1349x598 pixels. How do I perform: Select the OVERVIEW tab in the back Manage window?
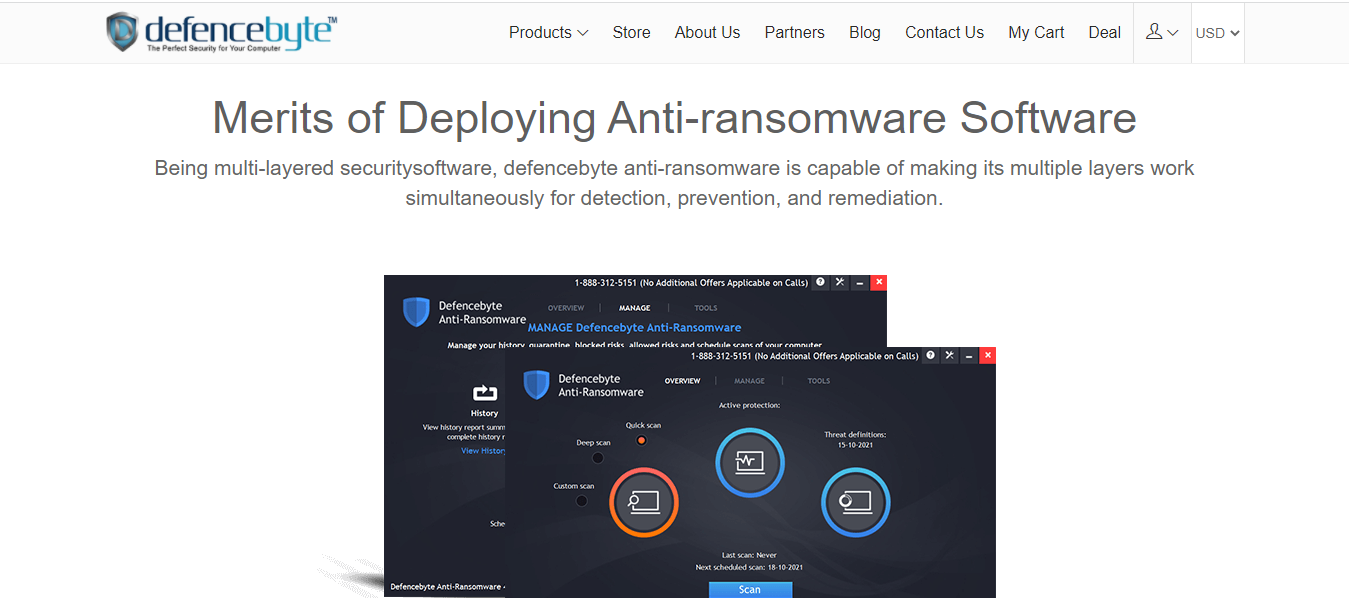(x=566, y=308)
